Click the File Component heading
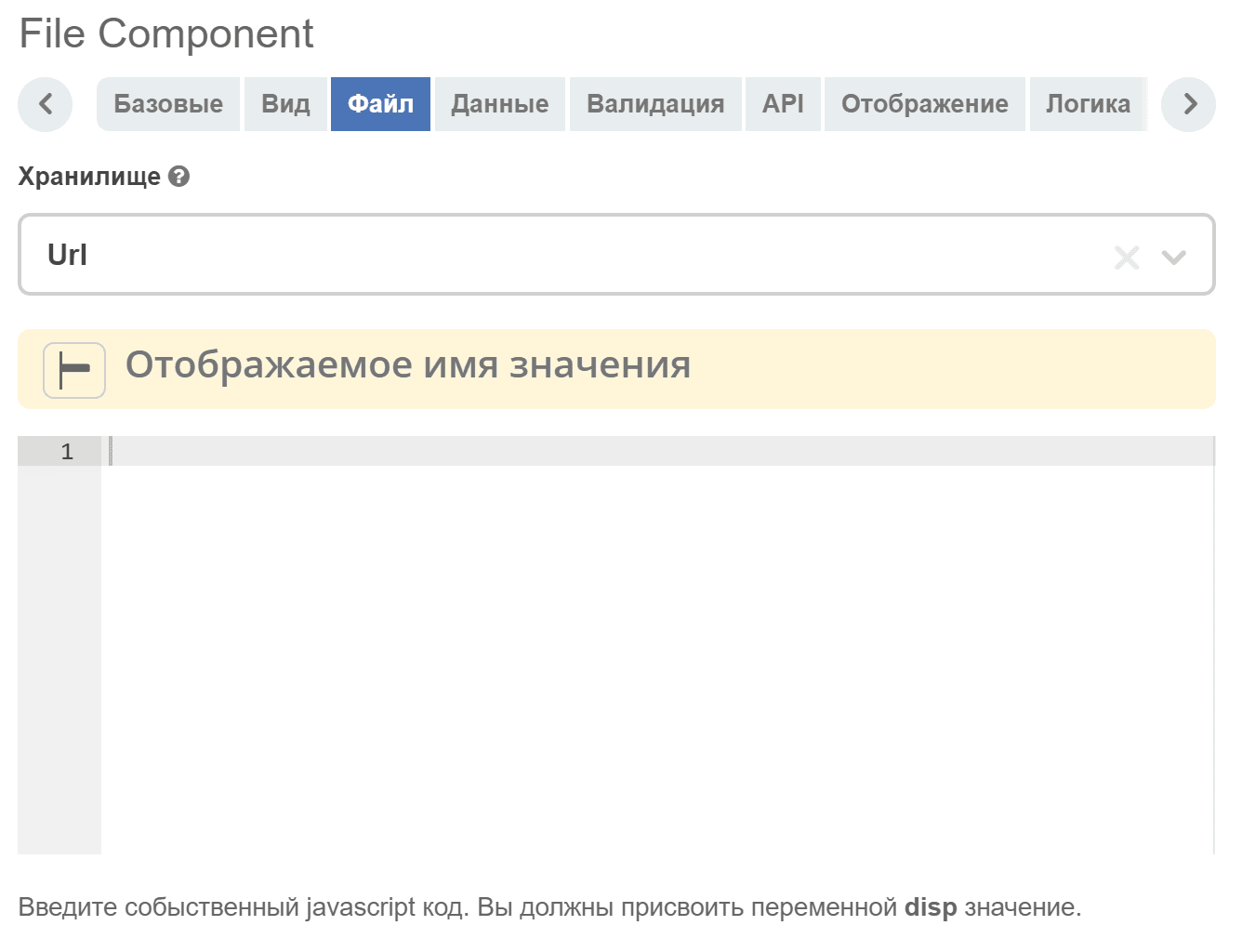Viewport: 1242px width, 952px height. (x=166, y=33)
